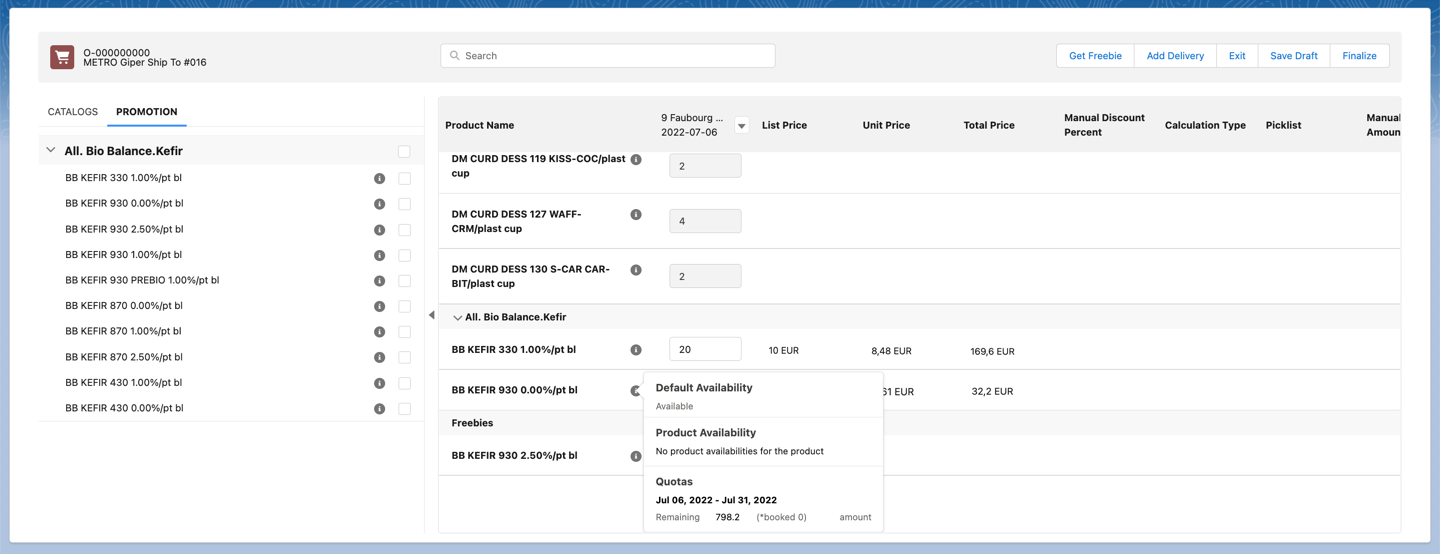Screen dimensions: 1440x554
Task: Check the All. Bio Balance.Kefir group checkbox
Action: [x=404, y=152]
